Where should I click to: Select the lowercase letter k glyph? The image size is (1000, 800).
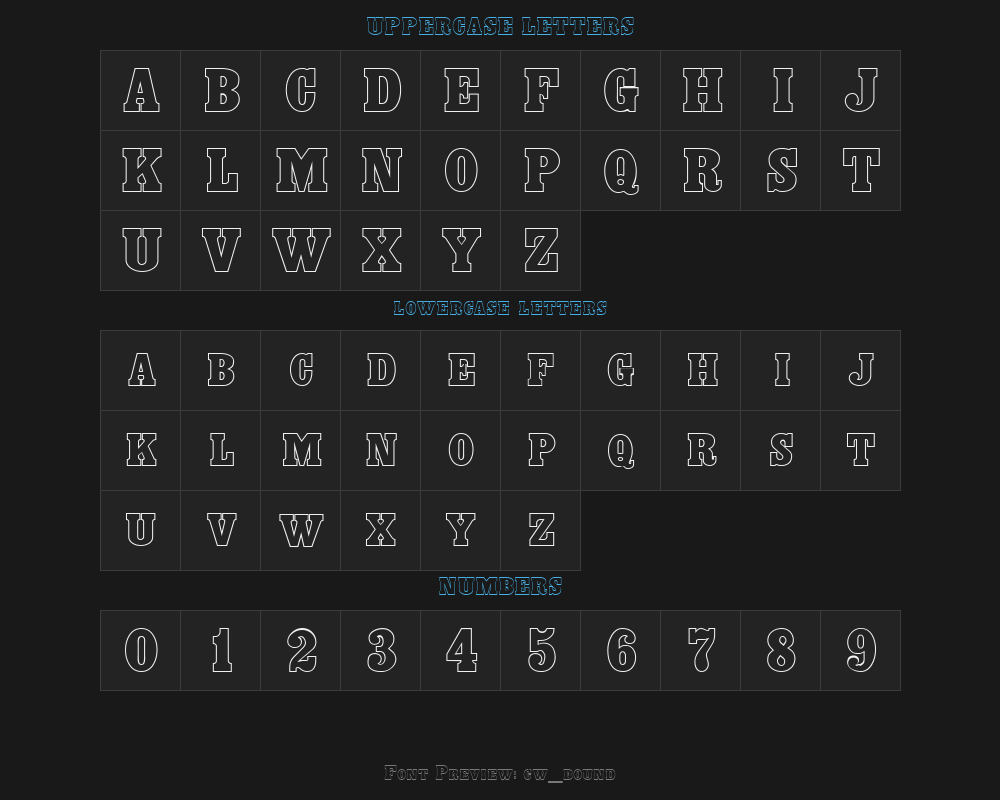(x=140, y=450)
